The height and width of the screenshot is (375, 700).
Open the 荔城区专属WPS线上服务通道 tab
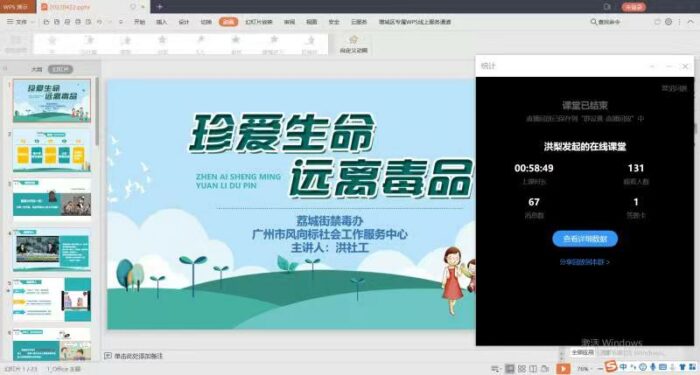pos(415,21)
